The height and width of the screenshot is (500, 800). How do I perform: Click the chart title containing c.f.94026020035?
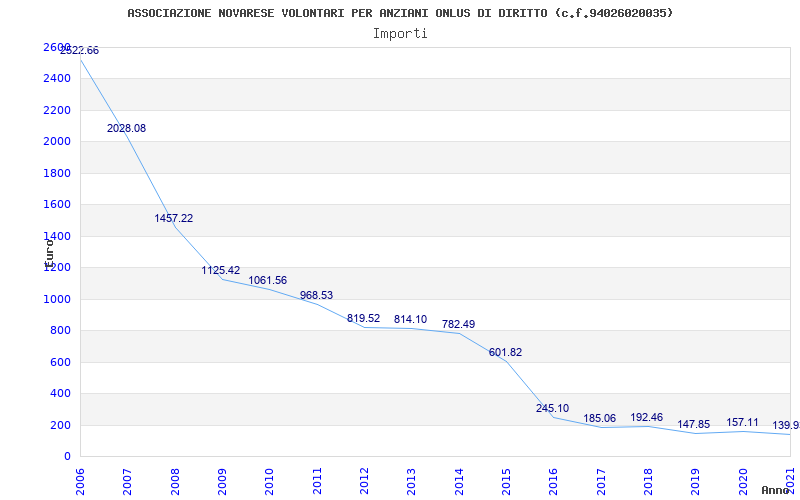point(400,13)
